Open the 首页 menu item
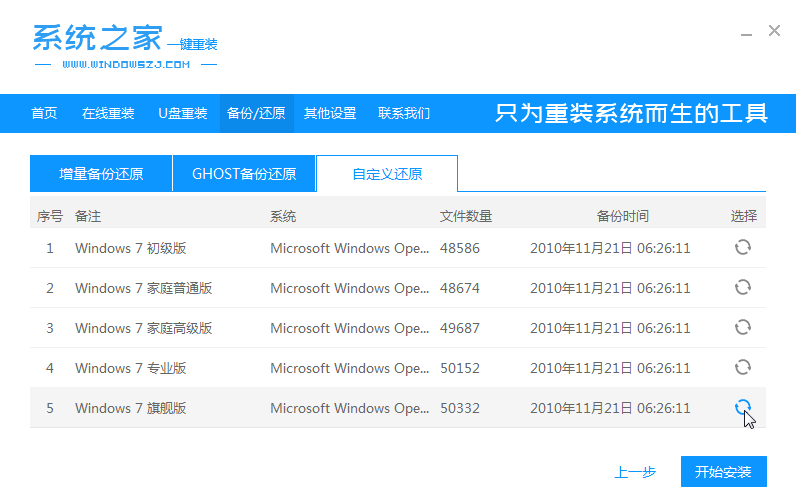This screenshot has width=802, height=494. click(44, 113)
